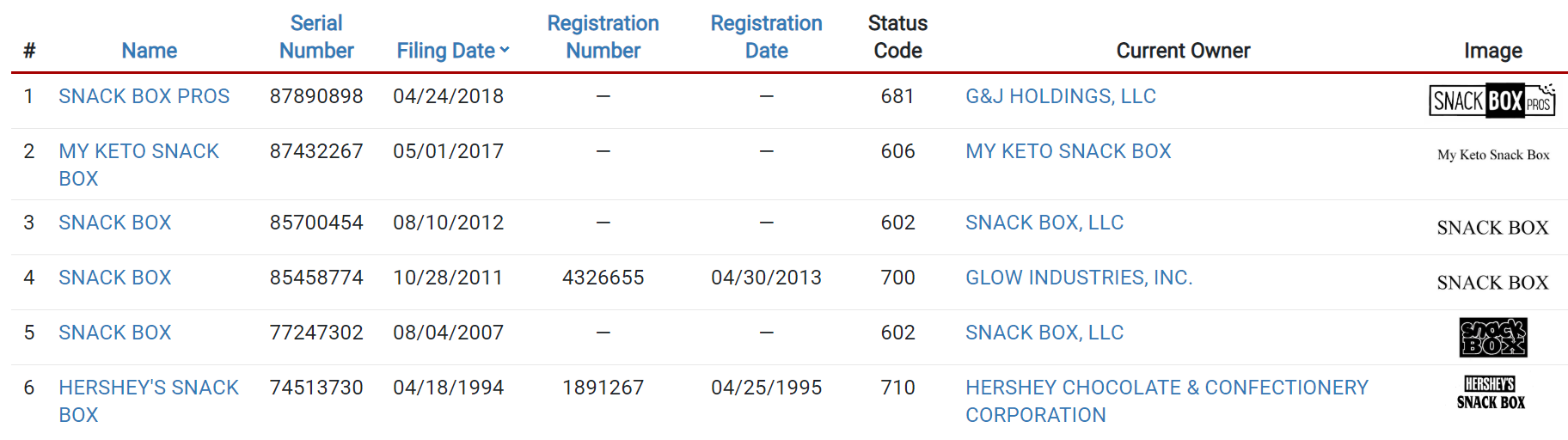Sort table by Name column header
The height and width of the screenshot is (440, 1568).
[x=149, y=51]
